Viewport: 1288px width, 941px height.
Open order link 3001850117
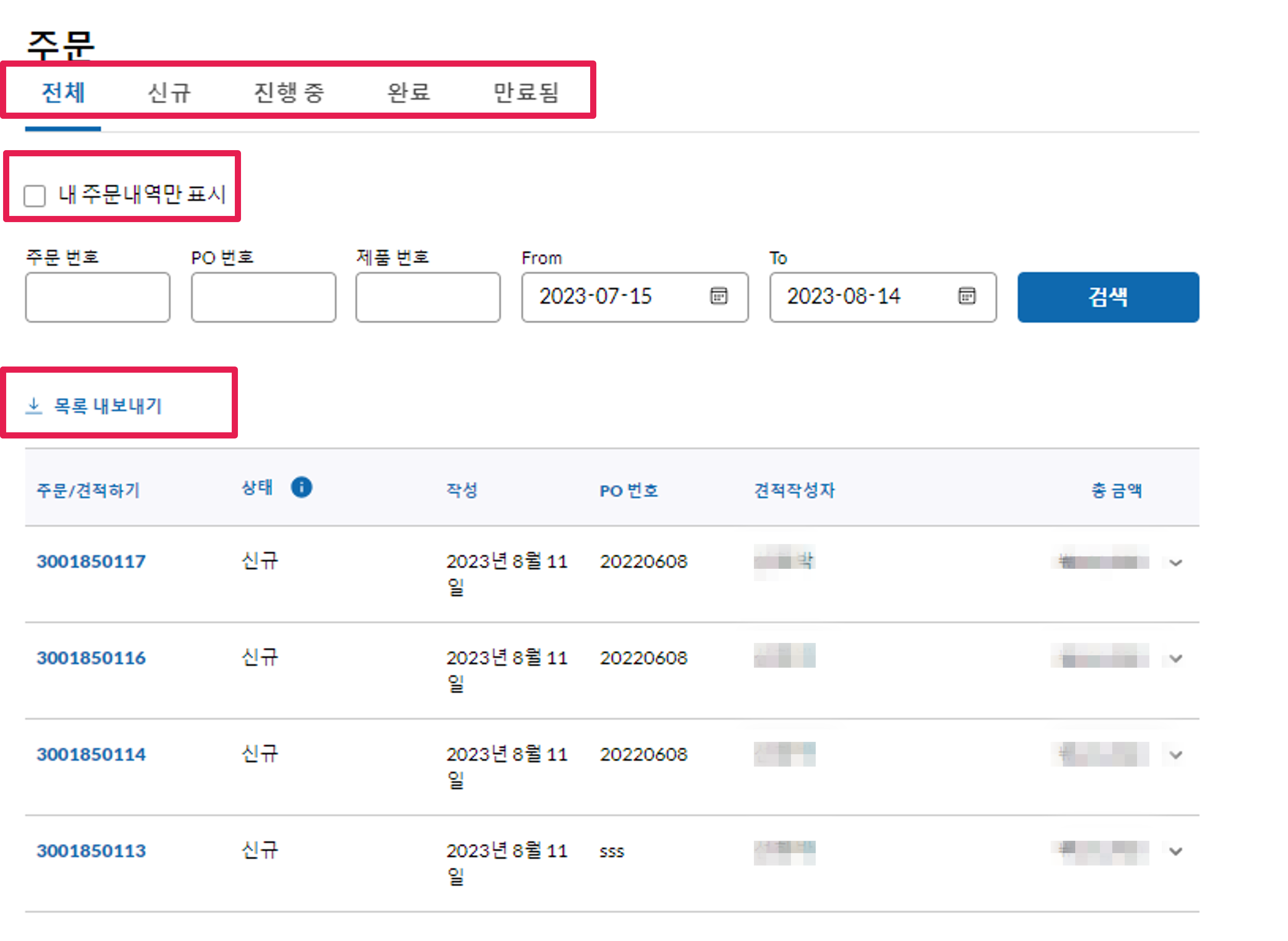pyautogui.click(x=91, y=562)
